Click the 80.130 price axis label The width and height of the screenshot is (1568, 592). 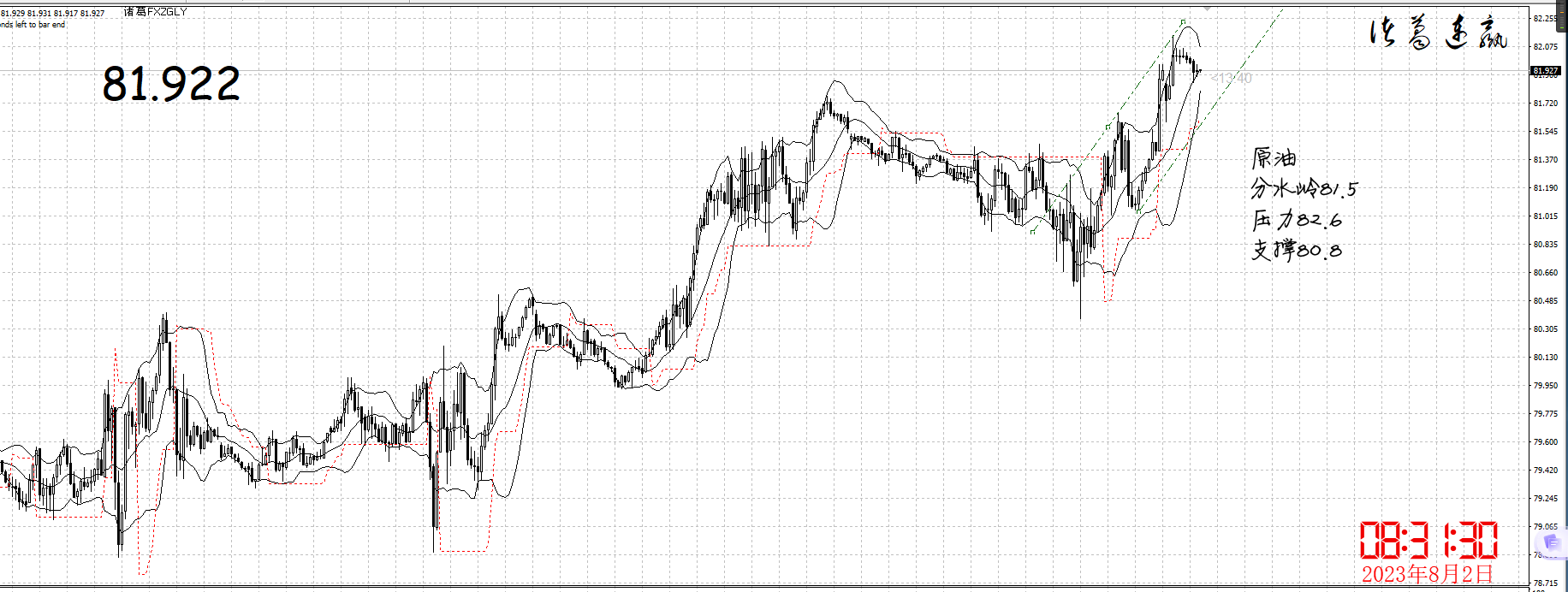[1546, 358]
